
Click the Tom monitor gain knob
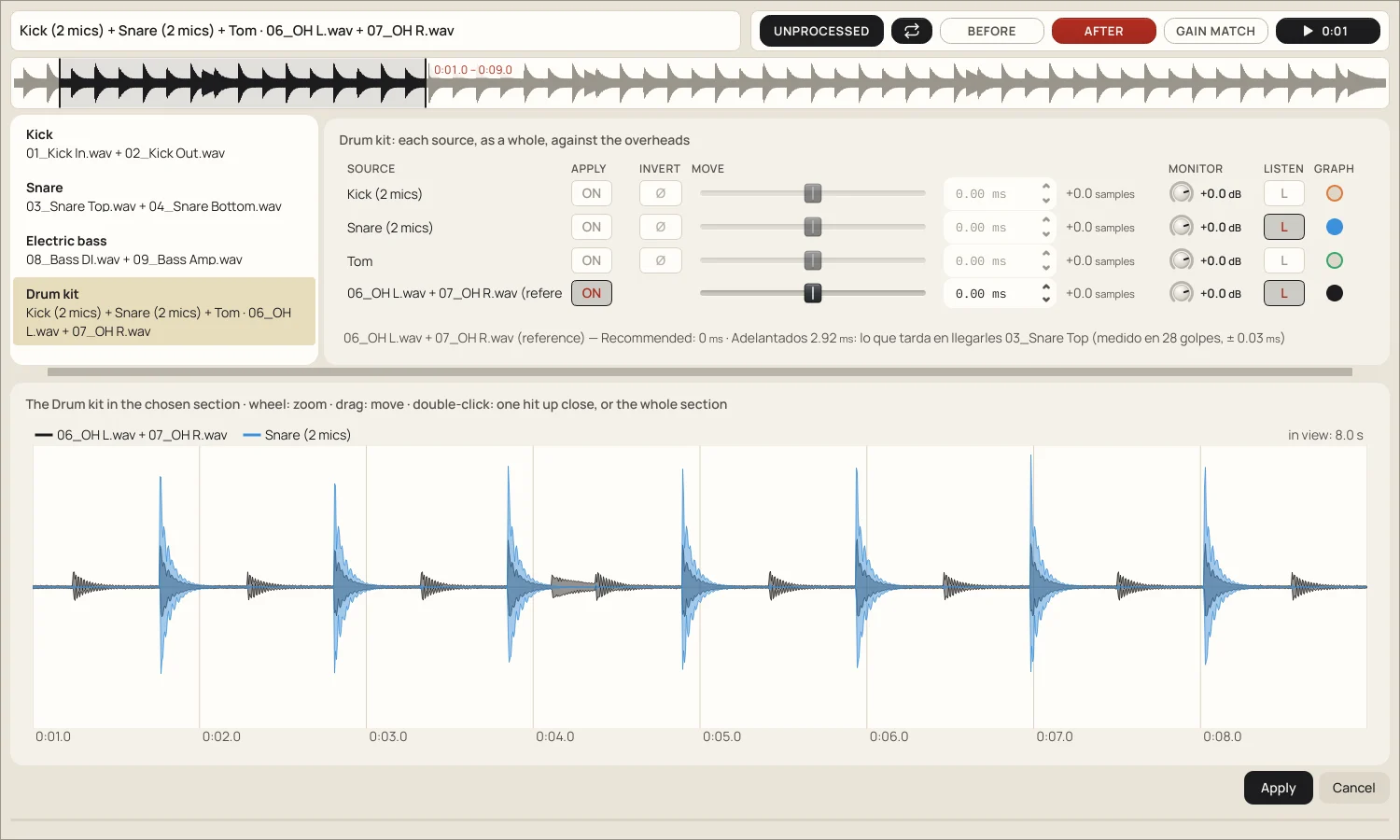(x=1182, y=260)
